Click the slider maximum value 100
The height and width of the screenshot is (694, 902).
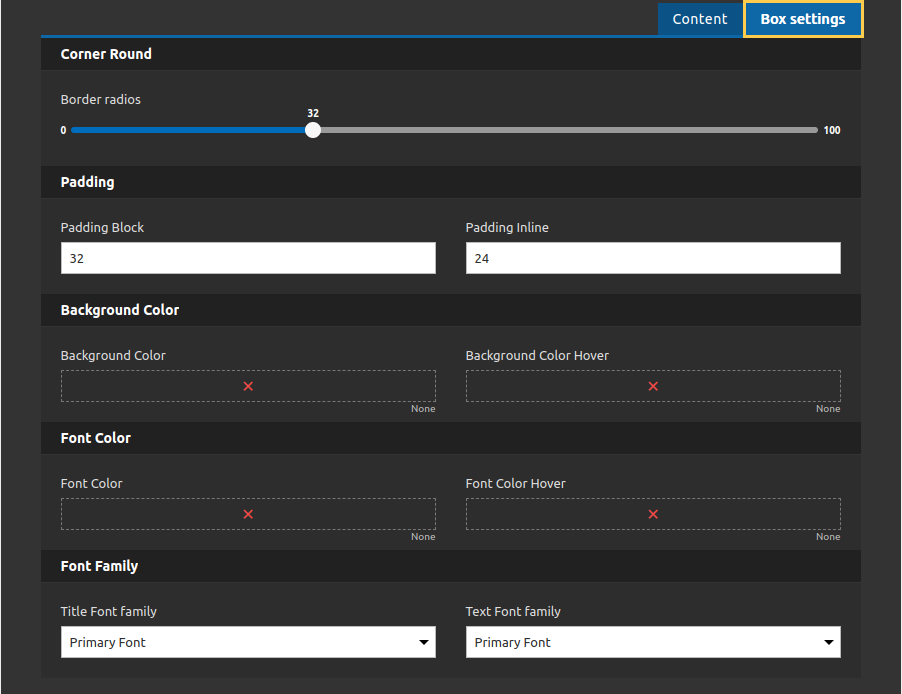pos(832,130)
